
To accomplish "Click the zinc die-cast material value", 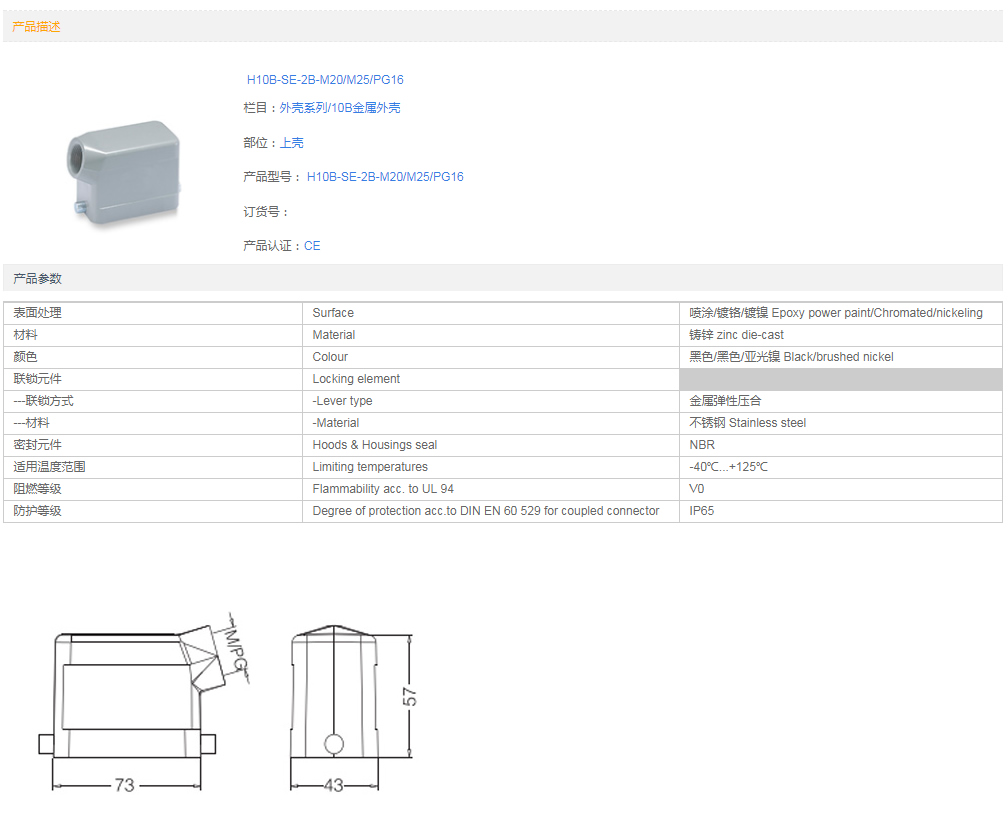I will 736,335.
